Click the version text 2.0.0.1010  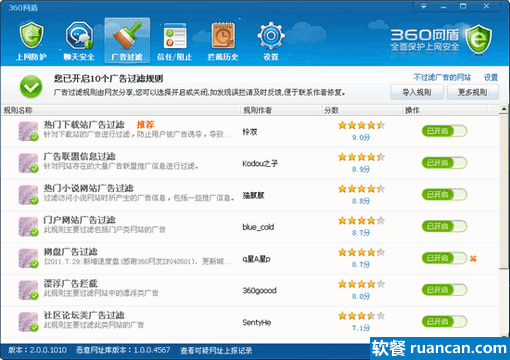click(48, 350)
